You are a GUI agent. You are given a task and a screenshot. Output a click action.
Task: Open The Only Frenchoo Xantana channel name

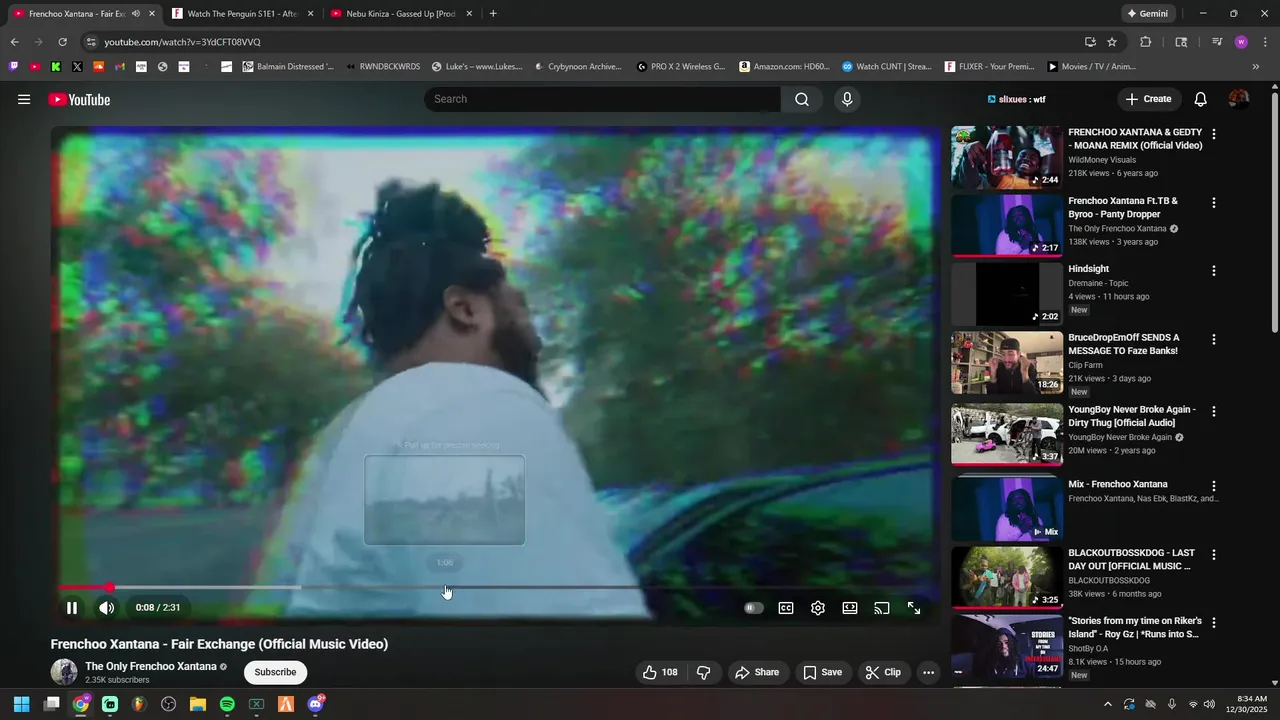pyautogui.click(x=151, y=666)
